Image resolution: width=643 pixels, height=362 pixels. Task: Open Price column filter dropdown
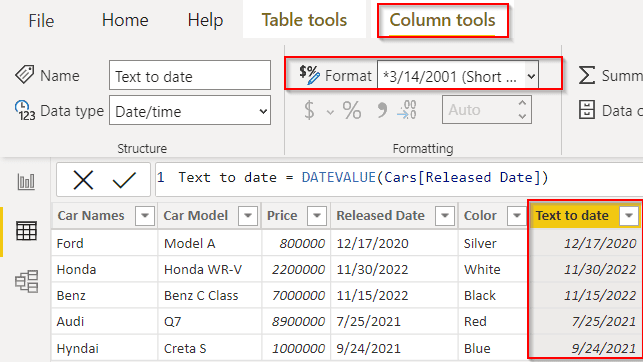[x=317, y=215]
